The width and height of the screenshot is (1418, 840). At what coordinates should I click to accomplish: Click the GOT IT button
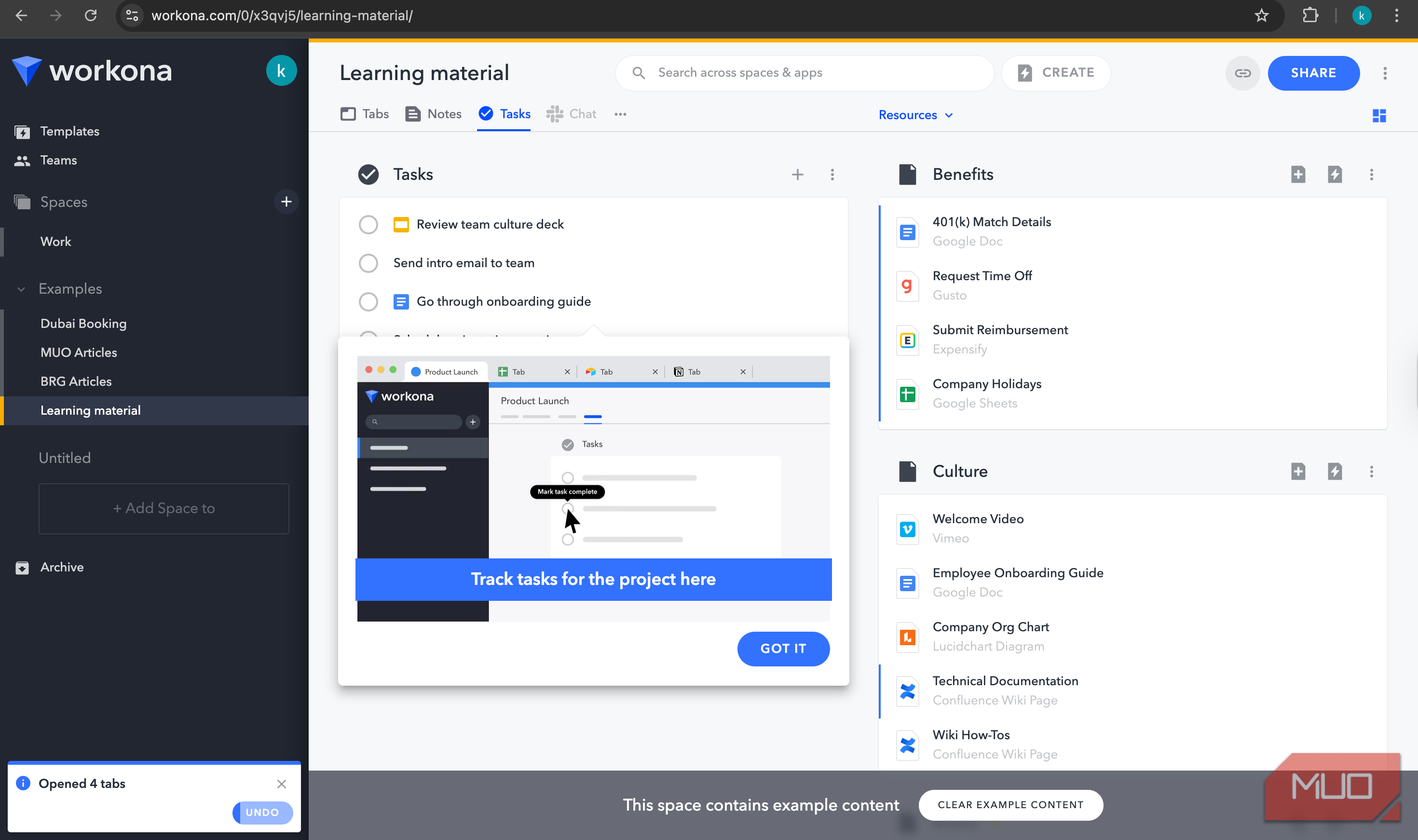(783, 649)
